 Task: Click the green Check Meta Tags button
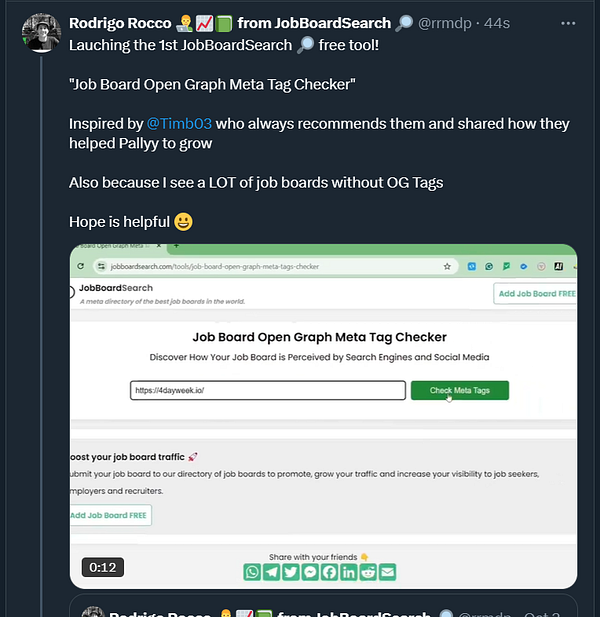pos(460,390)
